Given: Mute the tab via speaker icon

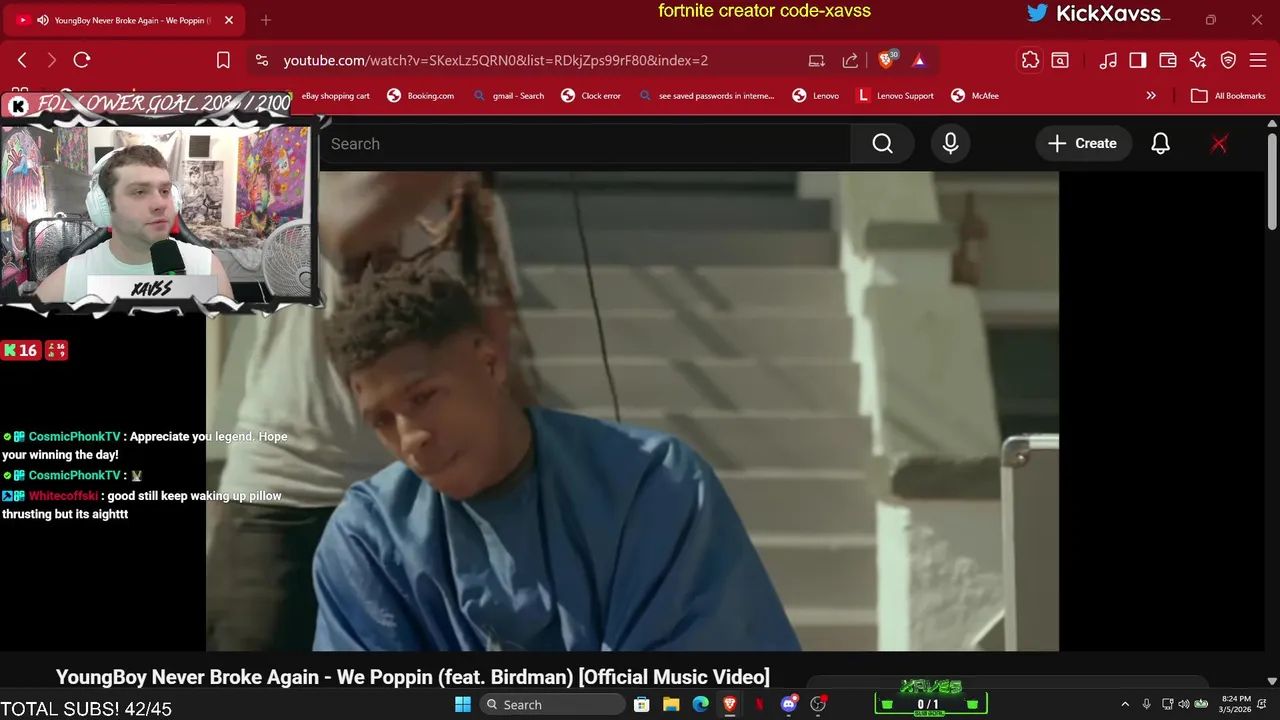Looking at the screenshot, I should point(43,20).
